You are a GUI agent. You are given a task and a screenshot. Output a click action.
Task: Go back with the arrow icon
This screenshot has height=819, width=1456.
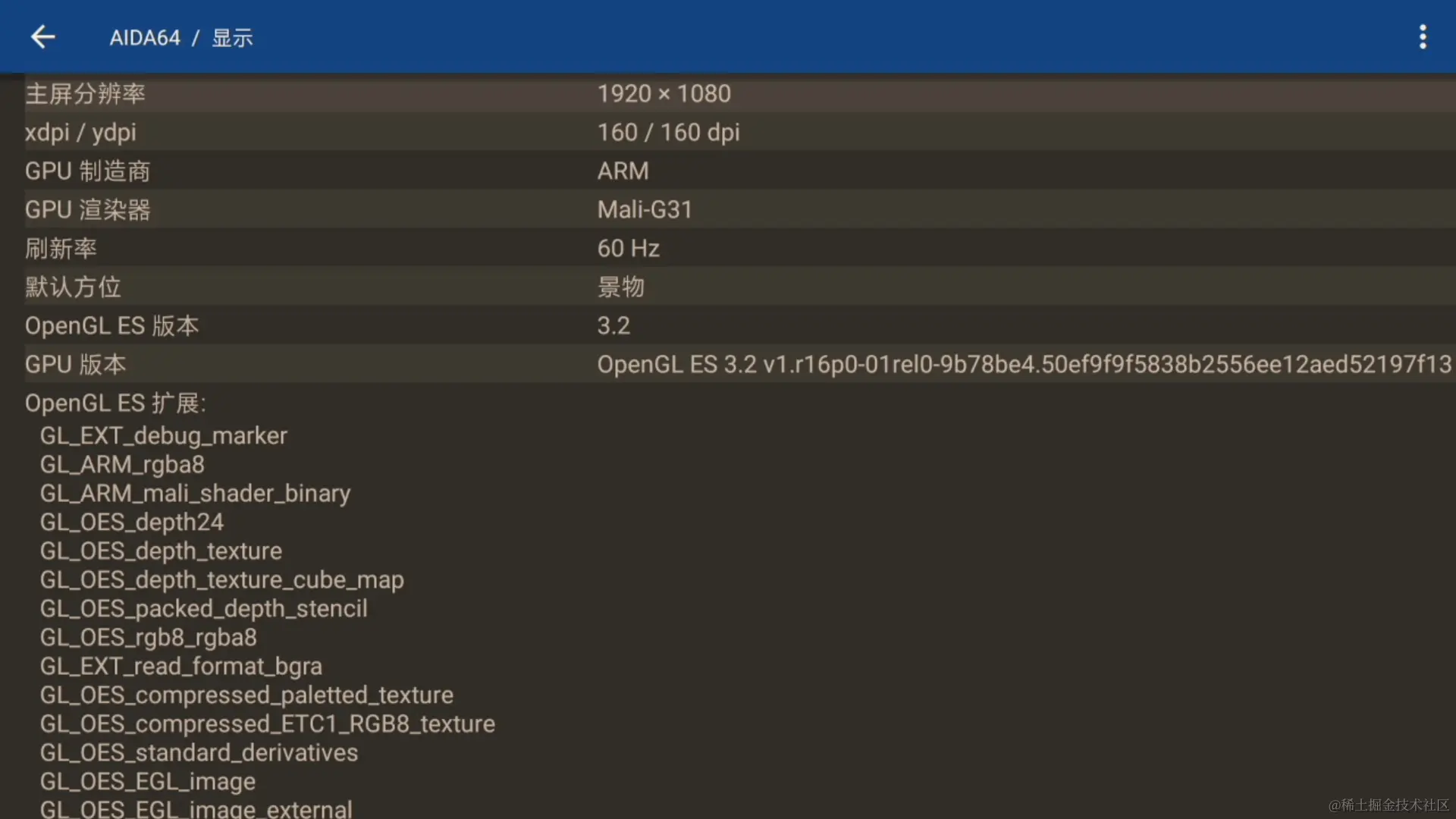[43, 36]
